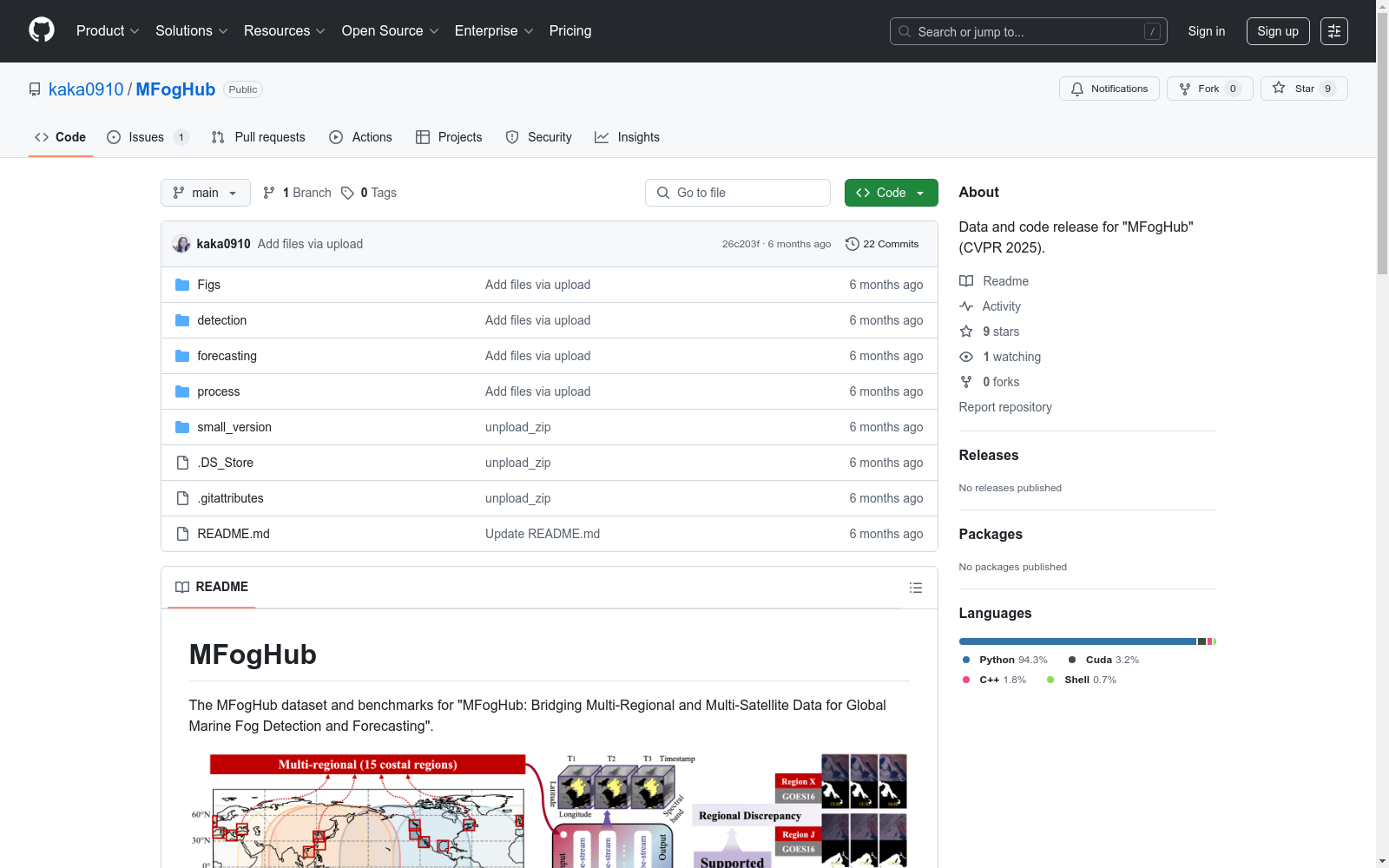Image resolution: width=1389 pixels, height=868 pixels.
Task: Switch to the Insights tab
Action: (x=627, y=137)
